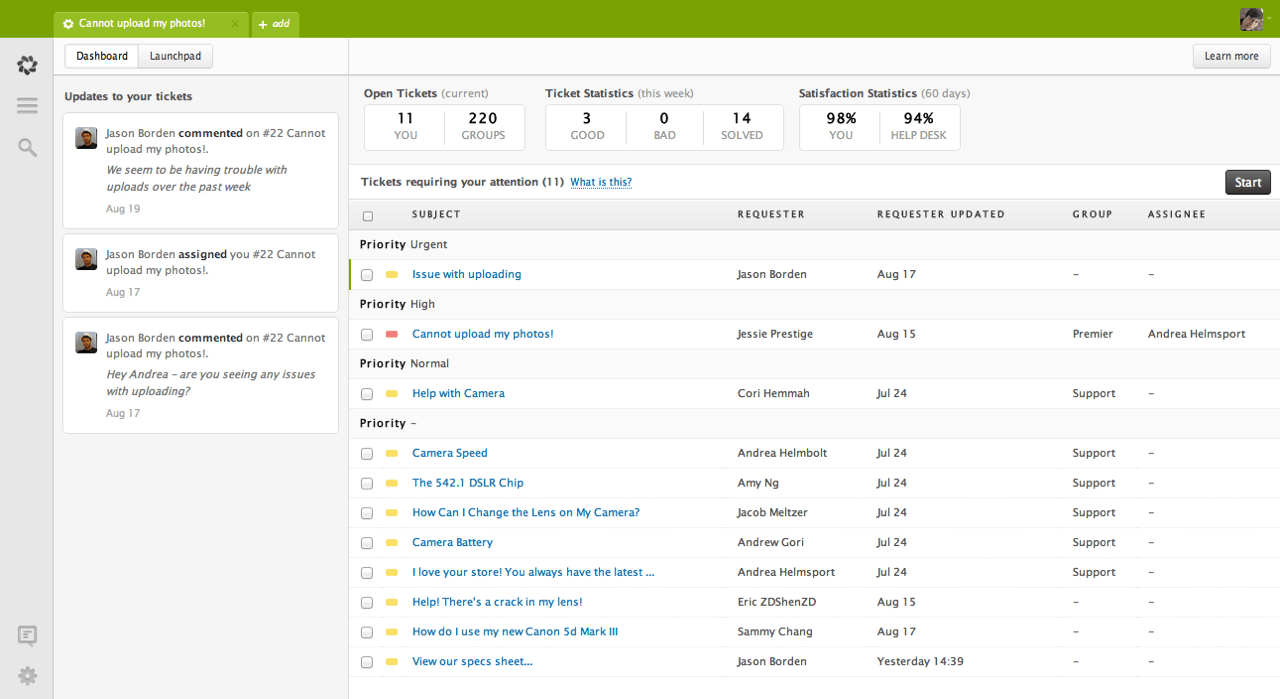Click the Zendesk home icon atop the sidebar
This screenshot has width=1280, height=699.
point(27,64)
